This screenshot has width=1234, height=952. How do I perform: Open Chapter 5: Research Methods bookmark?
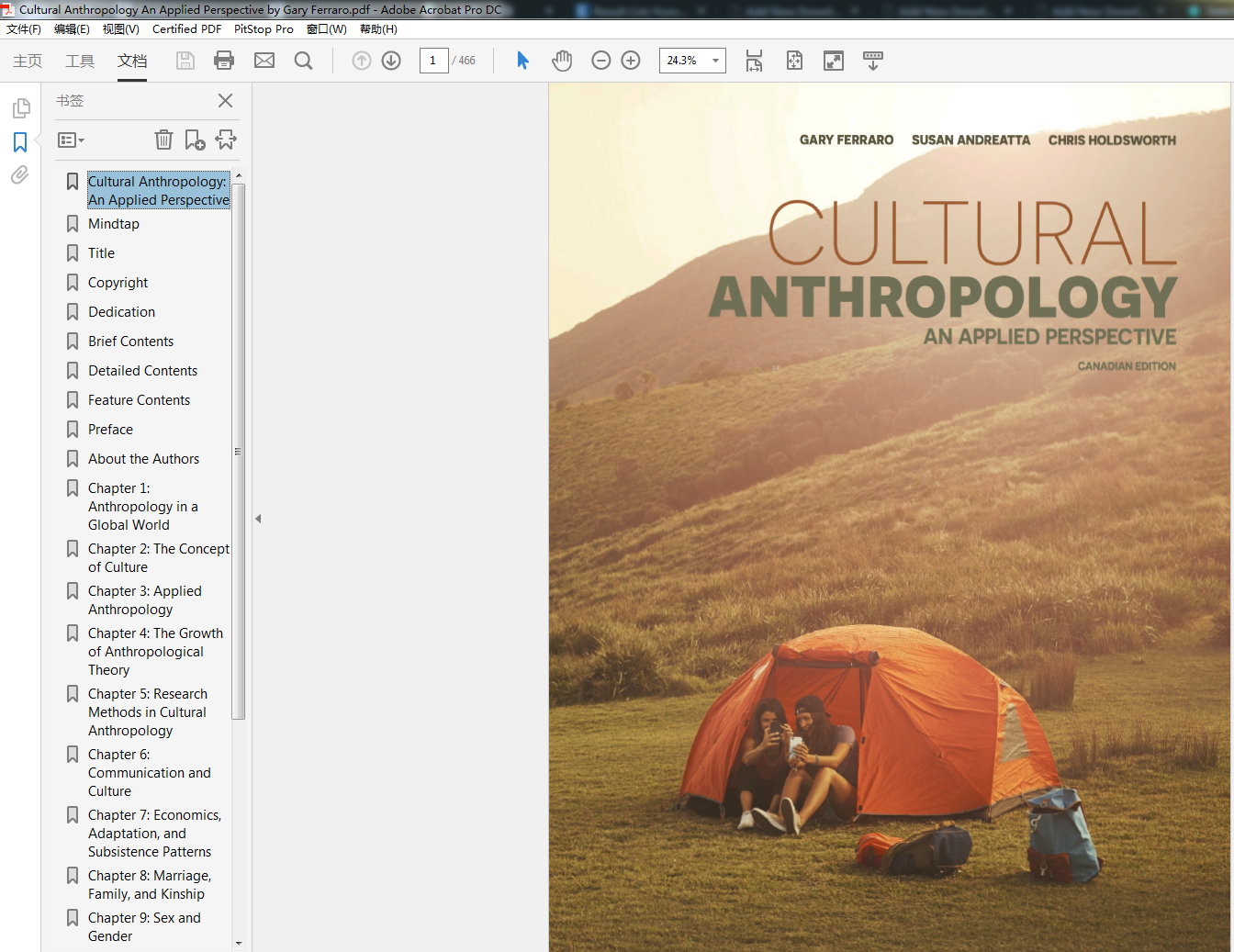pyautogui.click(x=147, y=712)
